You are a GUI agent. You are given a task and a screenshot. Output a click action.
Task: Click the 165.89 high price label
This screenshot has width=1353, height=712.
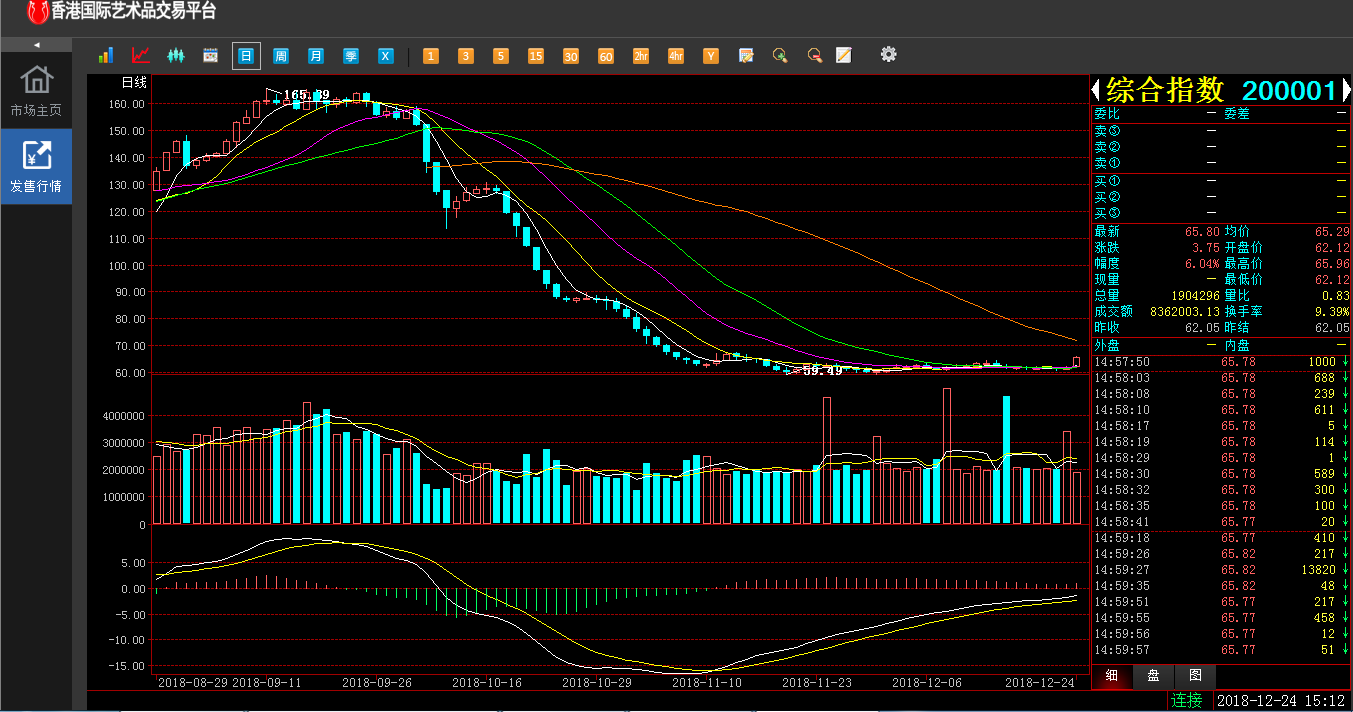[307, 95]
